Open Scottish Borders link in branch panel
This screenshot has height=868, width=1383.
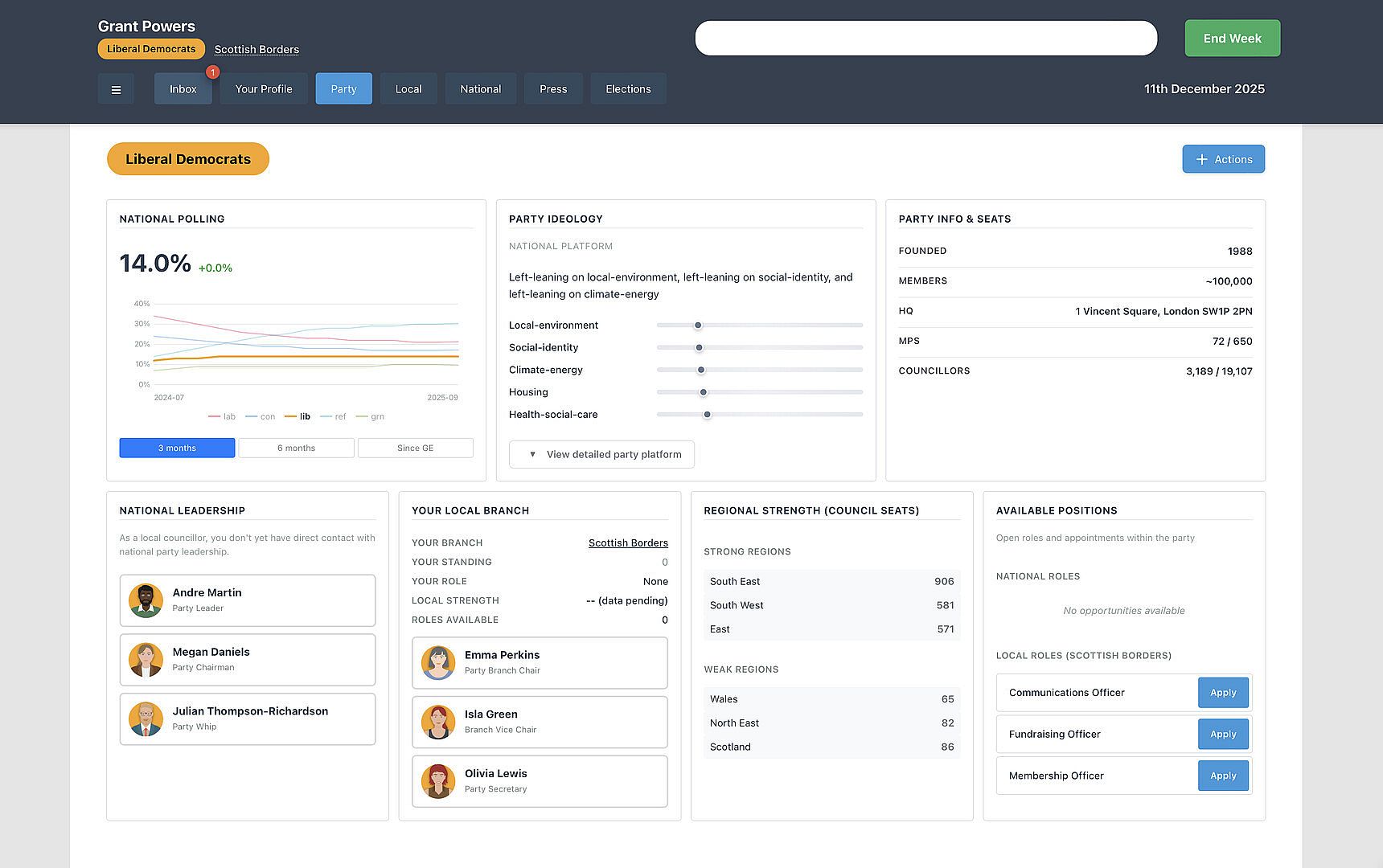coord(628,542)
